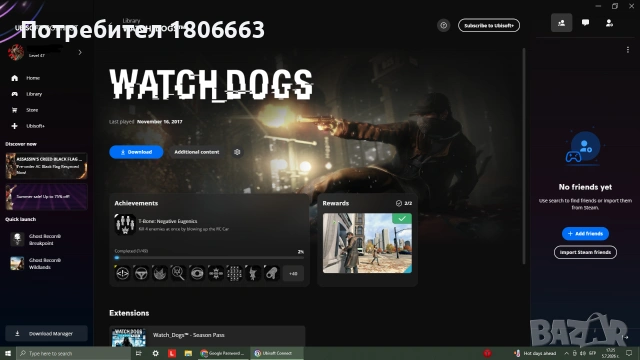Open the account profile icon at top right

pos(609,23)
